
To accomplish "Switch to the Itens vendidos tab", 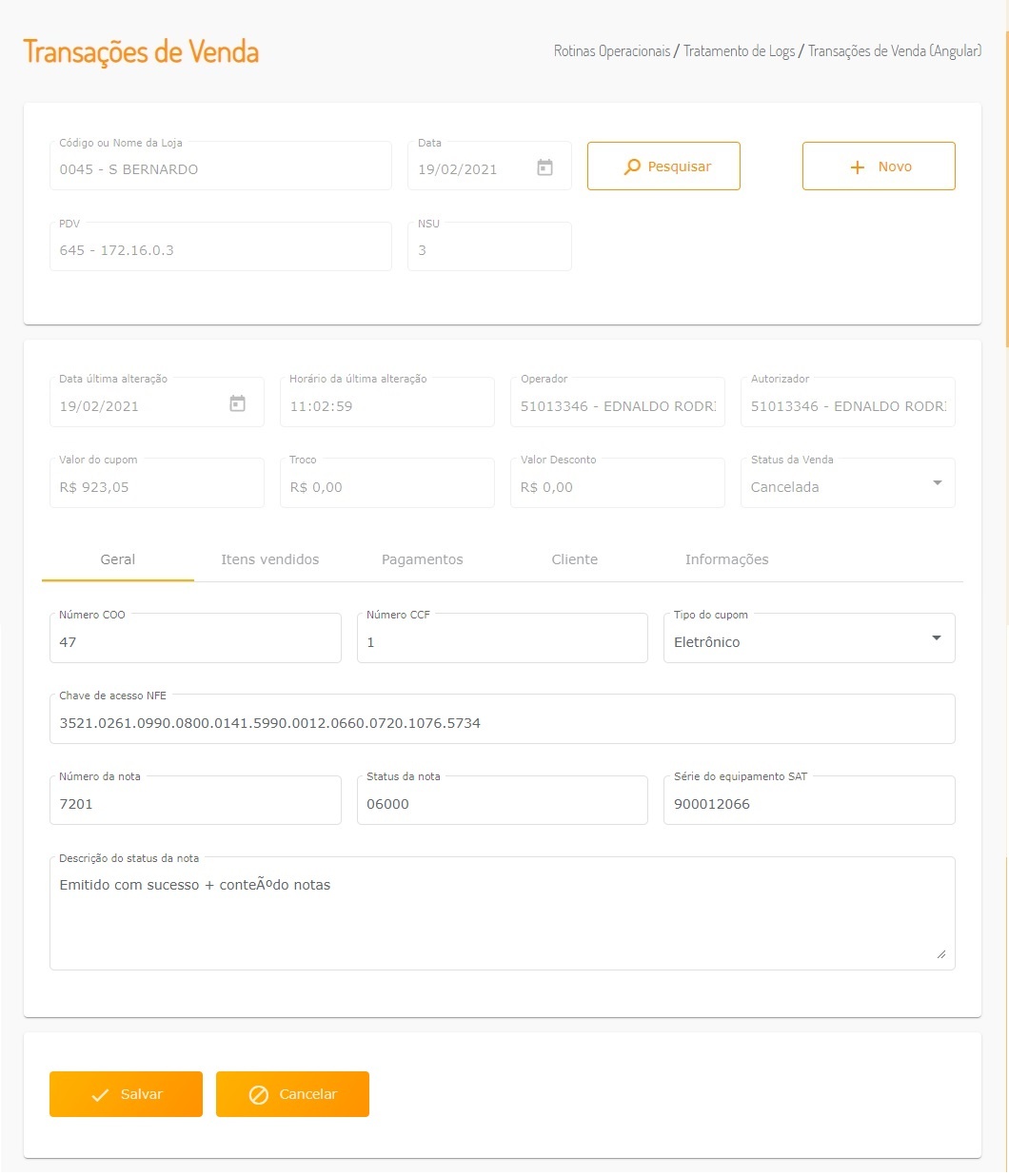I will (x=269, y=559).
